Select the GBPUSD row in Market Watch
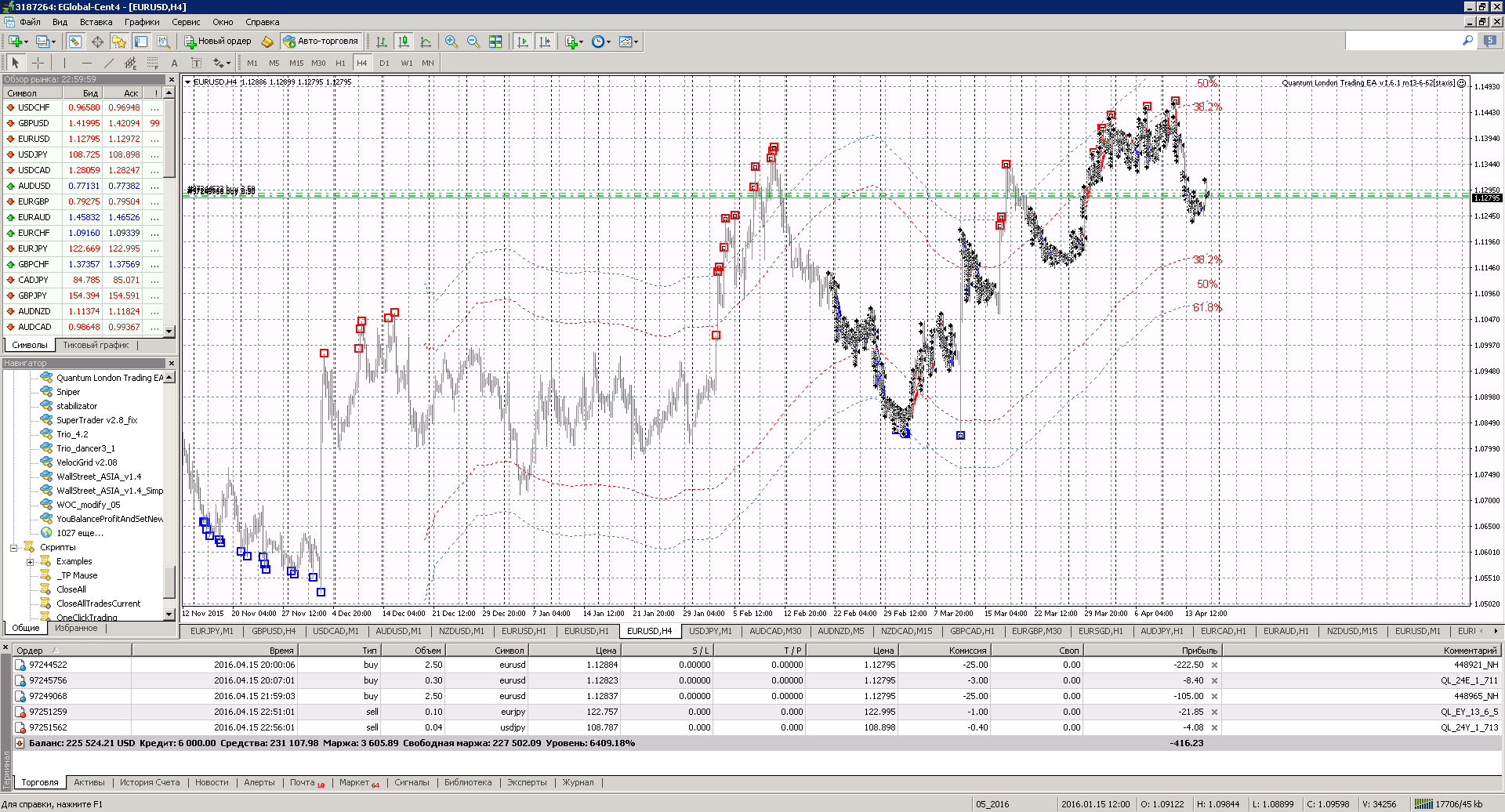 [x=83, y=123]
